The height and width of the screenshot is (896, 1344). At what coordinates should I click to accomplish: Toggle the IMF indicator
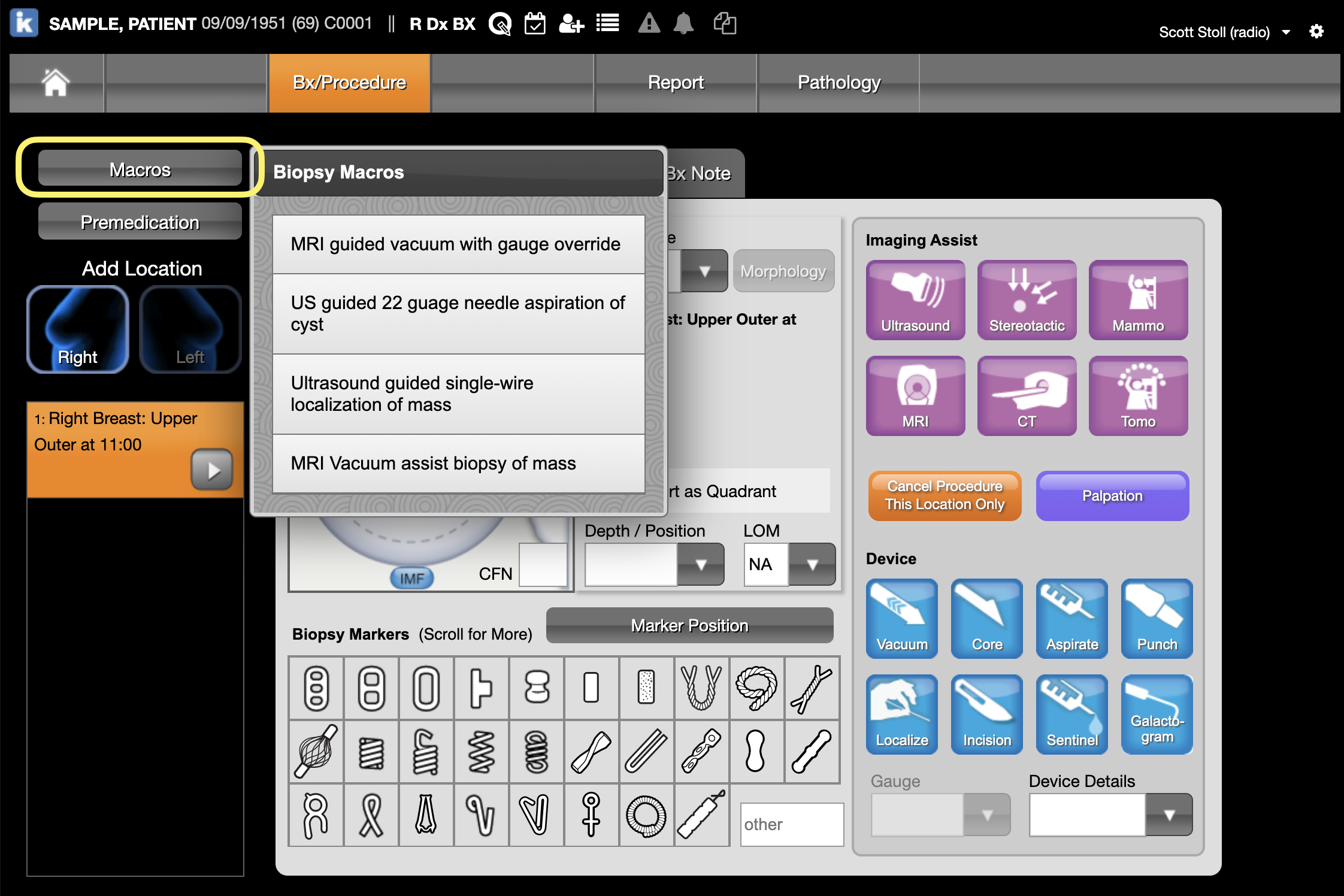pyautogui.click(x=412, y=578)
